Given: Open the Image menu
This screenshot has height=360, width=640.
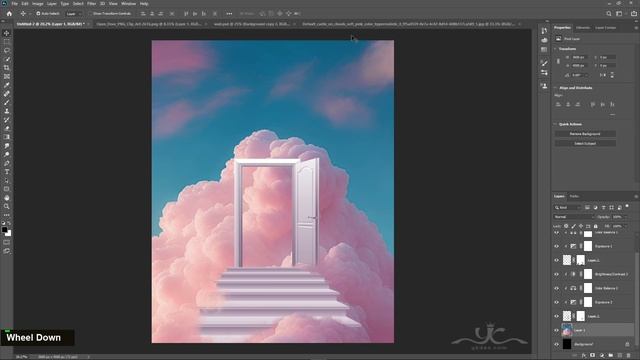Looking at the screenshot, I should click(x=38, y=4).
